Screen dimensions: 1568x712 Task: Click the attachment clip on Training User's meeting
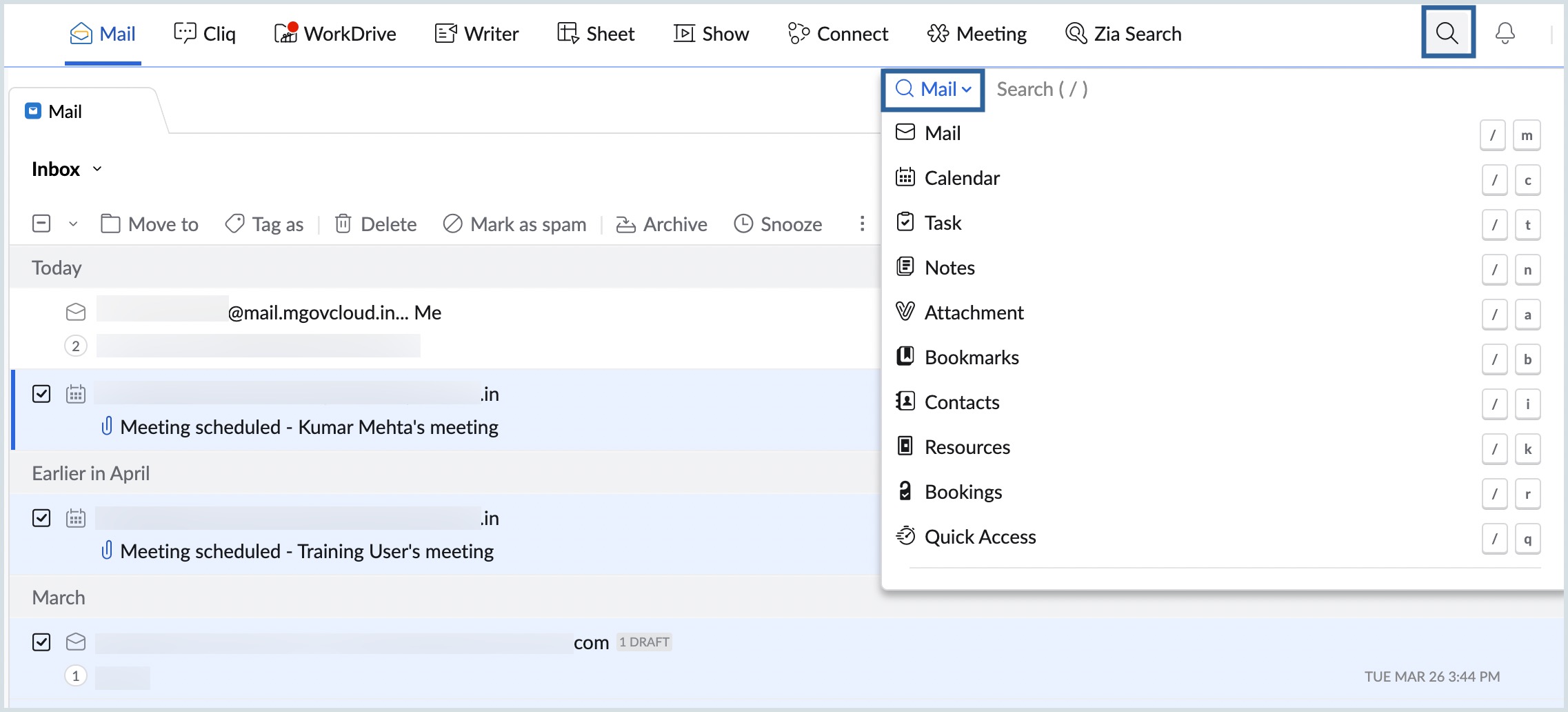point(107,551)
